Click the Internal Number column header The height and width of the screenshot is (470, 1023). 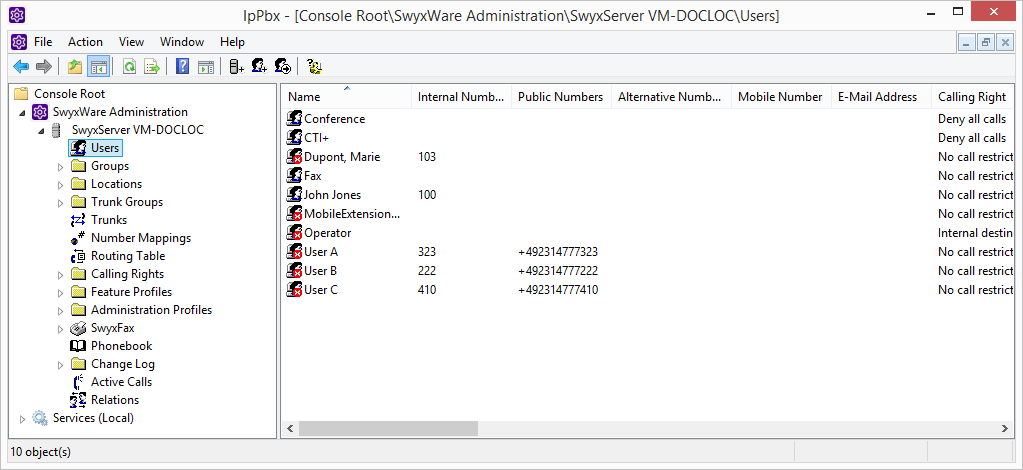tap(460, 97)
